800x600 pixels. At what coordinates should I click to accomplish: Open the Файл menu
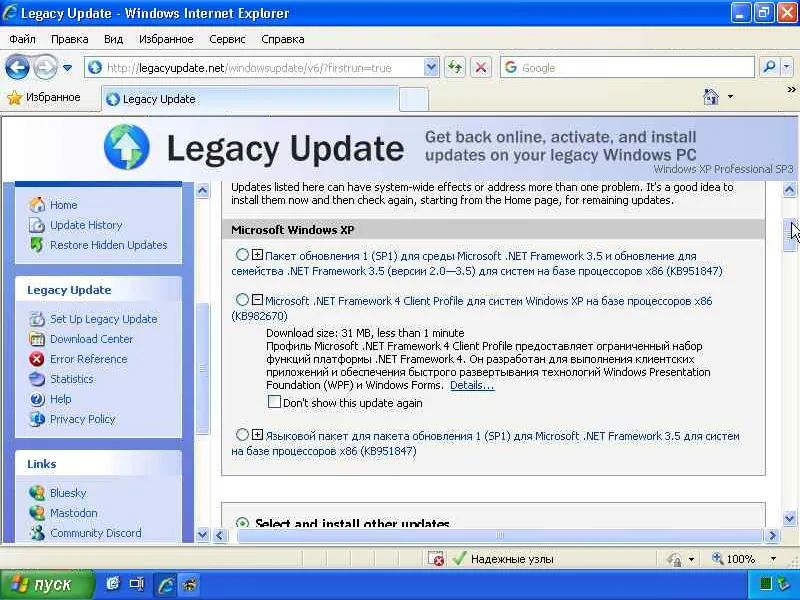pyautogui.click(x=22, y=39)
